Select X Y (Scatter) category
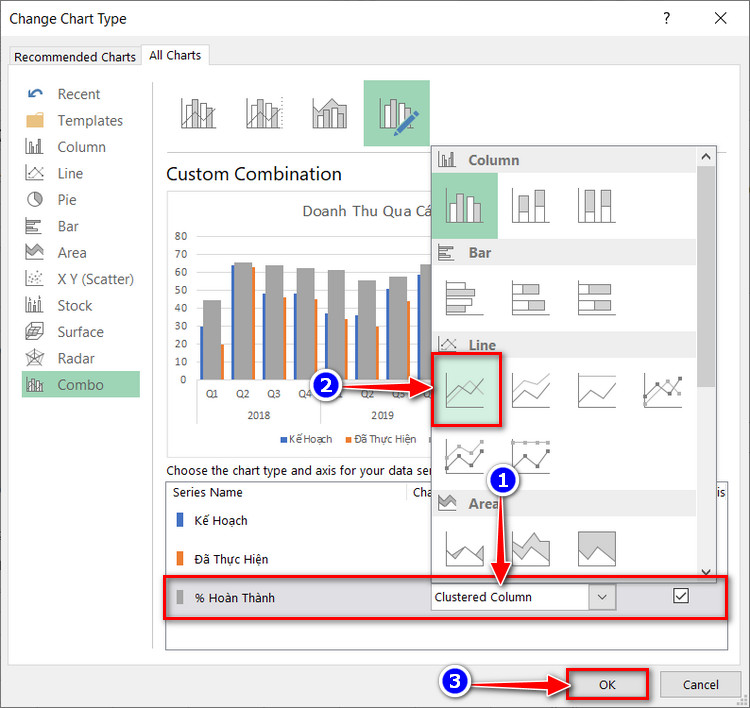The image size is (750, 708). 81,279
